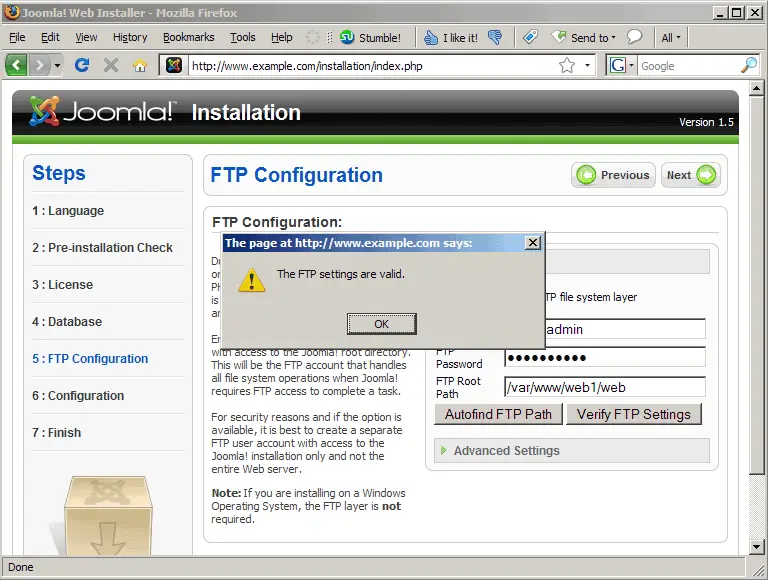Bookmark the page with the star icon
The image size is (768, 580).
pos(567,65)
